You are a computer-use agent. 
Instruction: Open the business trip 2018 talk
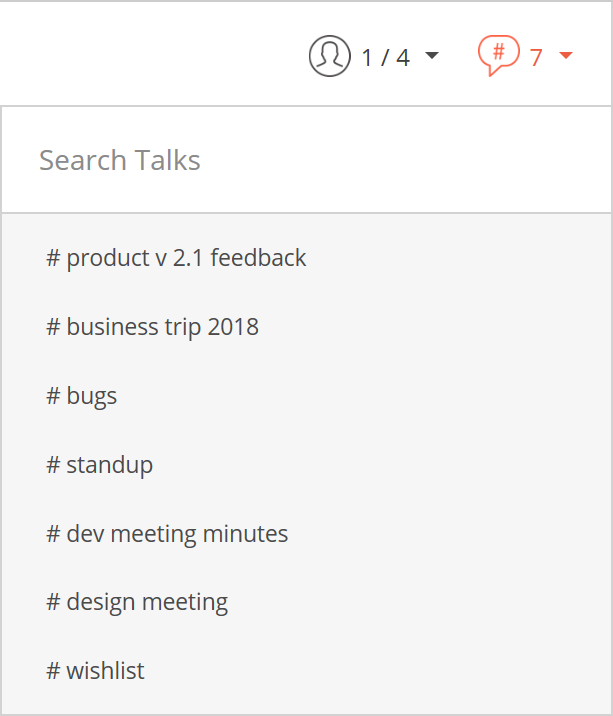pos(306,326)
